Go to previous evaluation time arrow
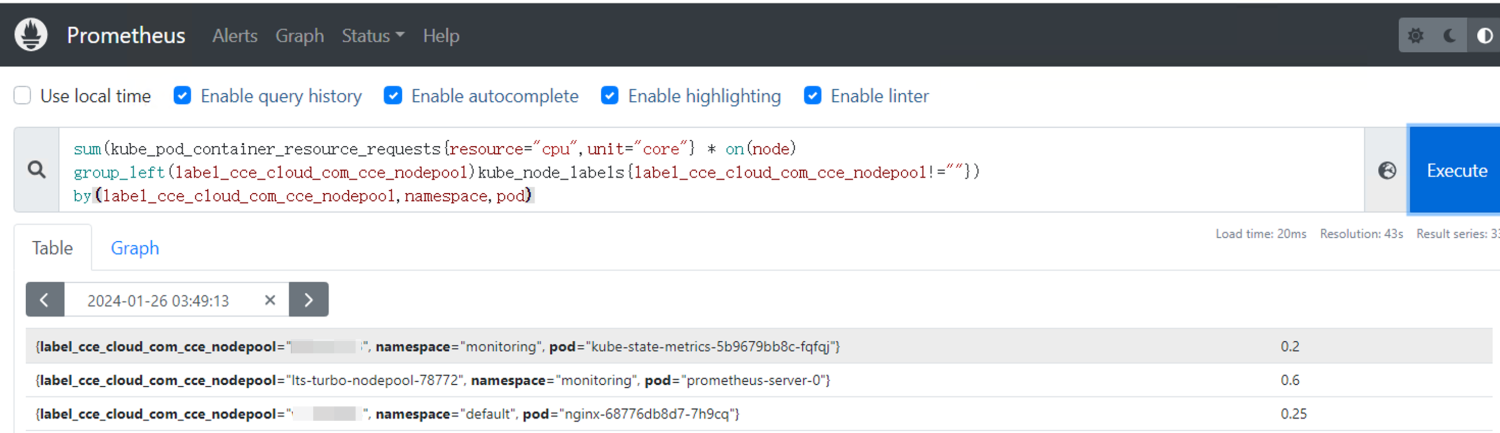 (x=45, y=300)
